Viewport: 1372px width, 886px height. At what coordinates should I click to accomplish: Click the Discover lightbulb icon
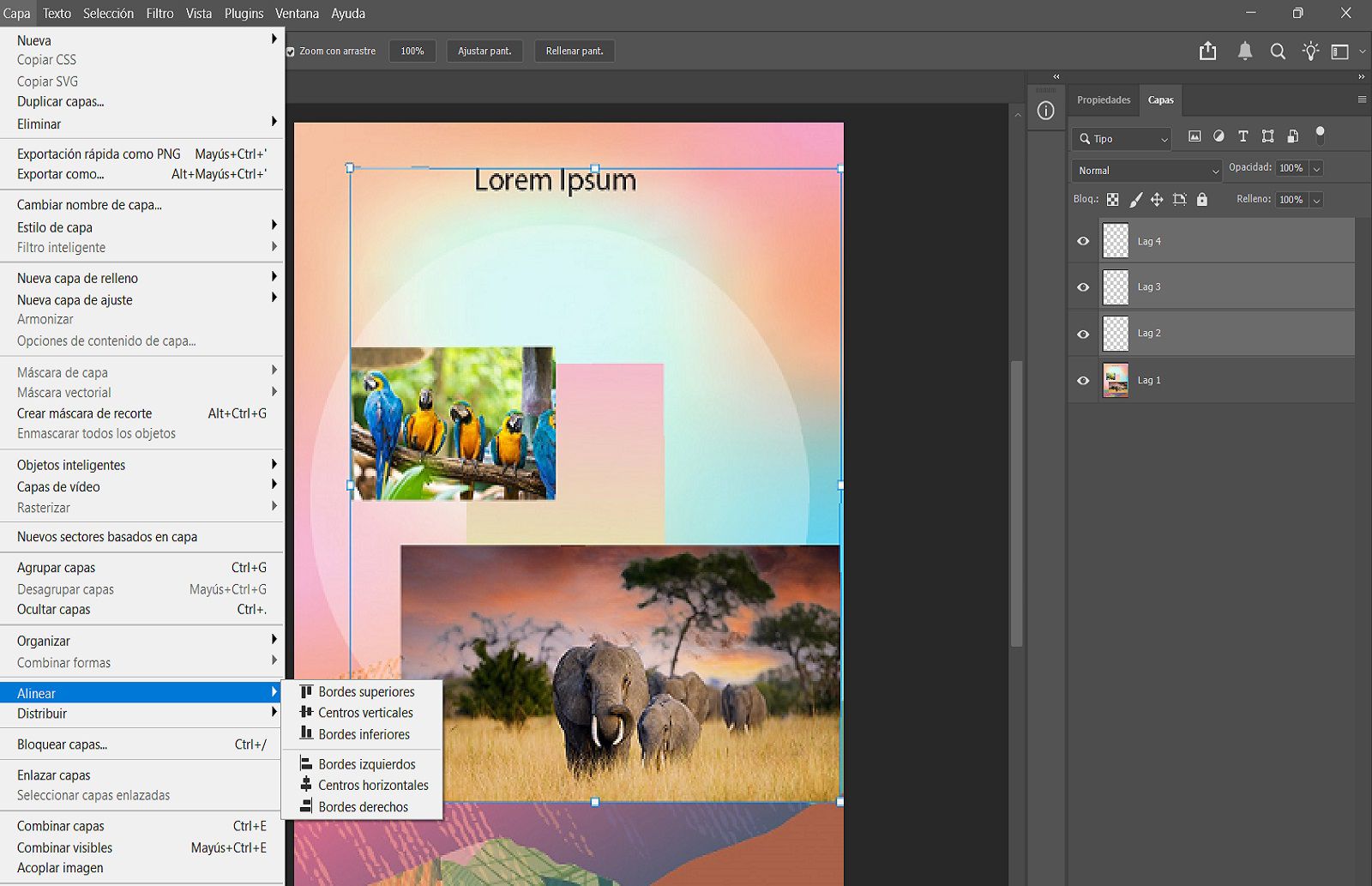point(1310,51)
